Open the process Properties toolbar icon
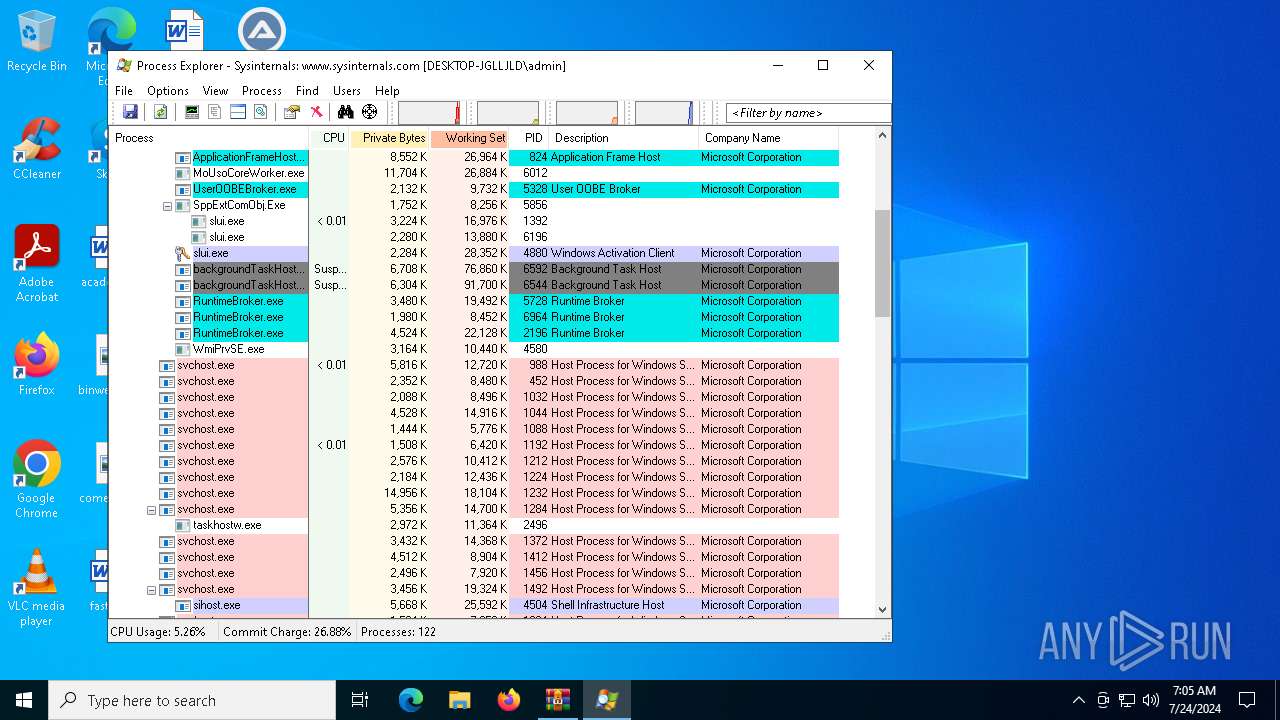Image resolution: width=1280 pixels, height=720 pixels. click(292, 112)
